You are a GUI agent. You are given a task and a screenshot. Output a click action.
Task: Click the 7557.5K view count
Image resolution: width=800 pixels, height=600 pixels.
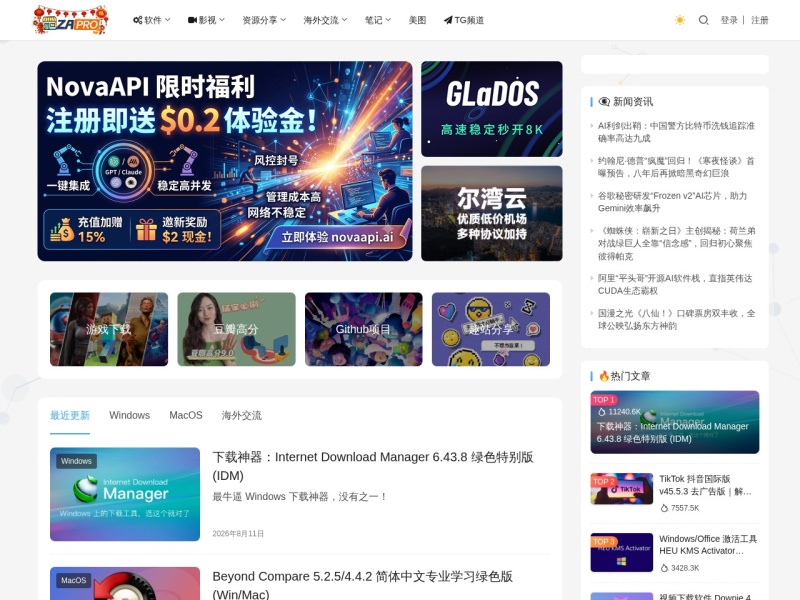[x=685, y=508]
